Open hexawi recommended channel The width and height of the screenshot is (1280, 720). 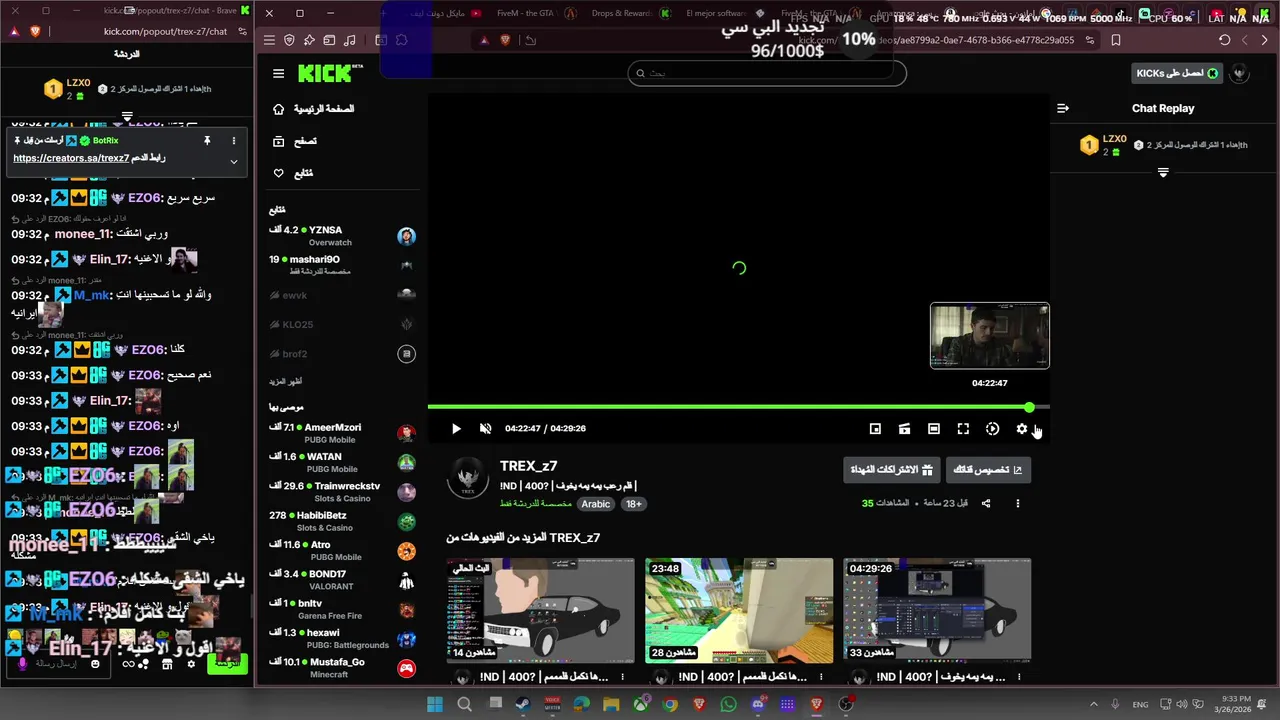pos(342,638)
